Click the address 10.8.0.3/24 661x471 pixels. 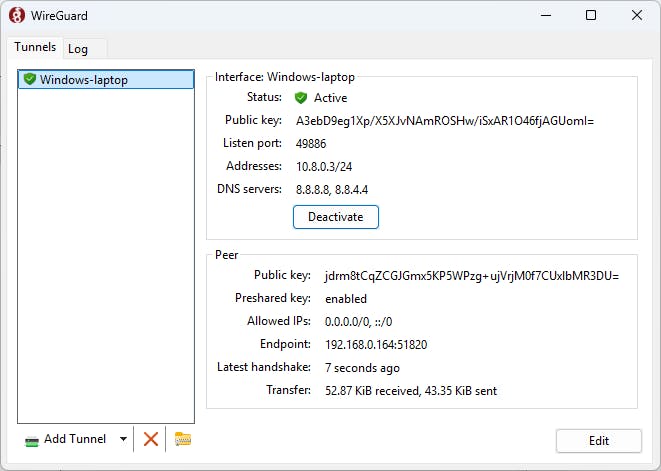324,167
